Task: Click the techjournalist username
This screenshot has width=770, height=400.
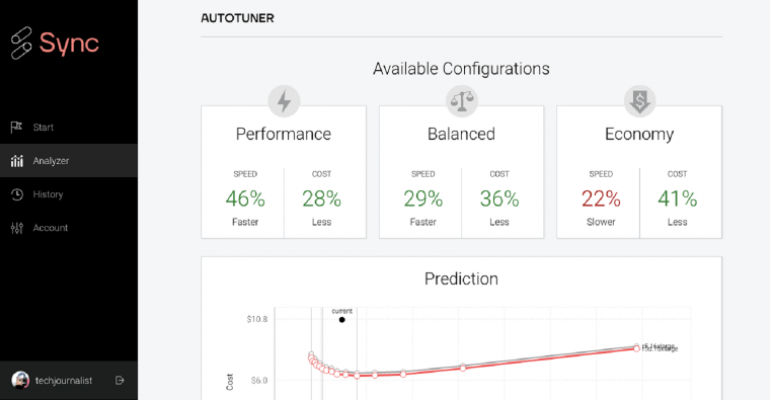Action: point(63,380)
